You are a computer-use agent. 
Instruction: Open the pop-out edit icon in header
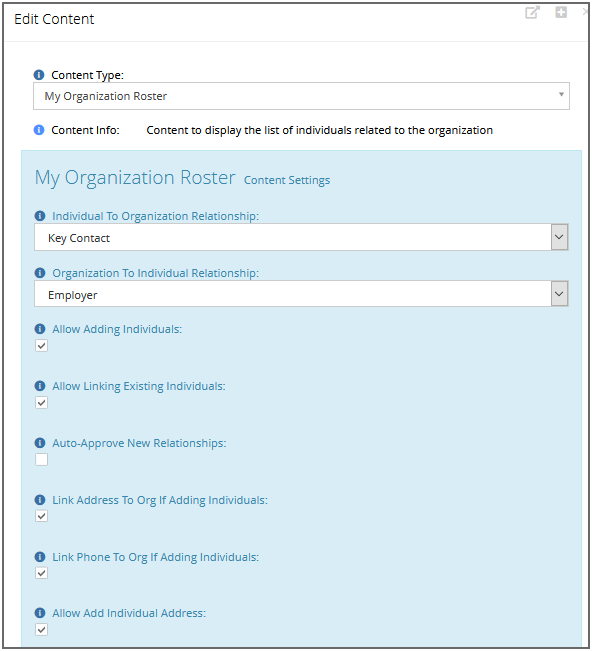[x=532, y=12]
